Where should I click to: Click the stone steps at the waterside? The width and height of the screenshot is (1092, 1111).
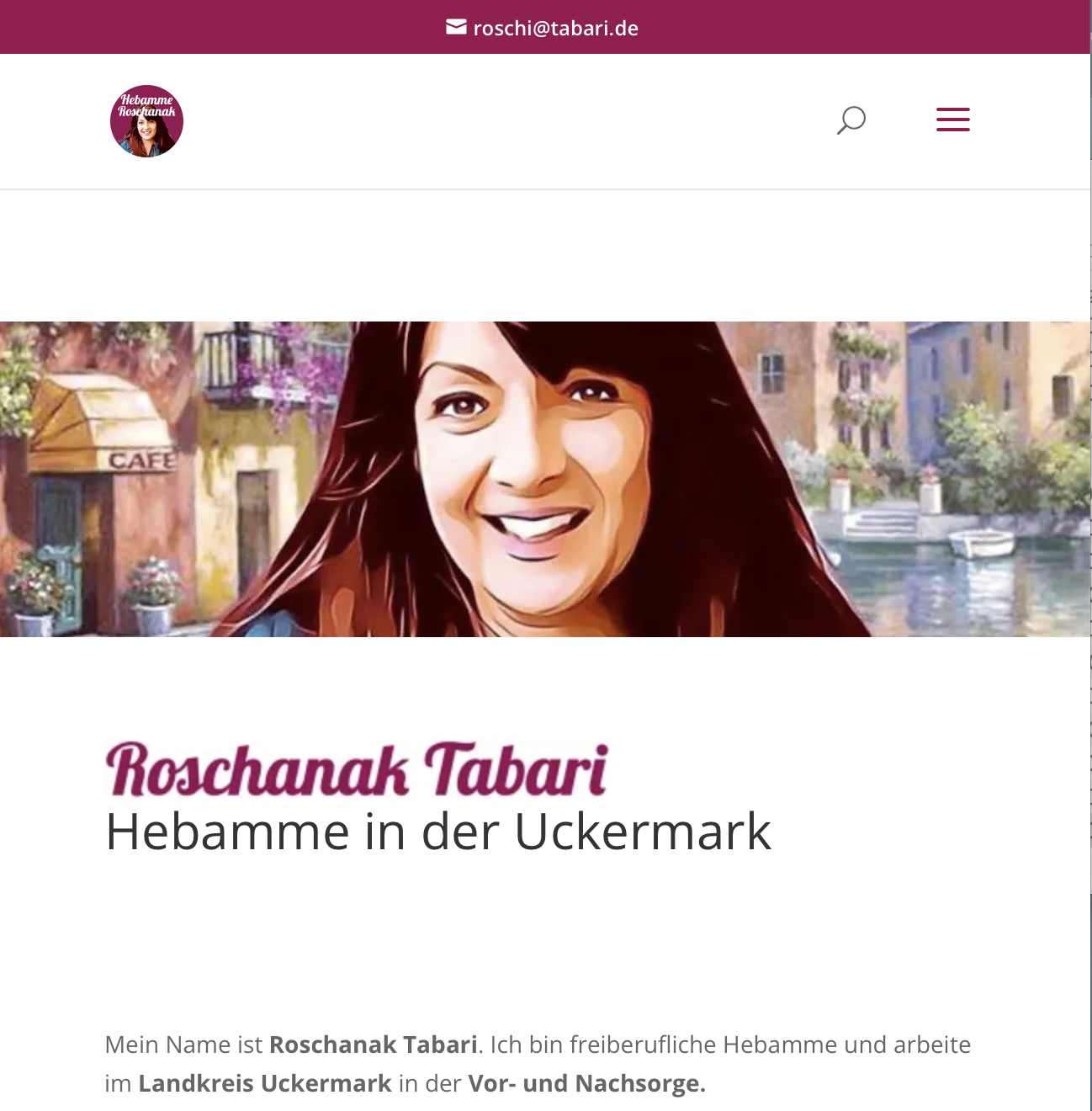(x=880, y=519)
